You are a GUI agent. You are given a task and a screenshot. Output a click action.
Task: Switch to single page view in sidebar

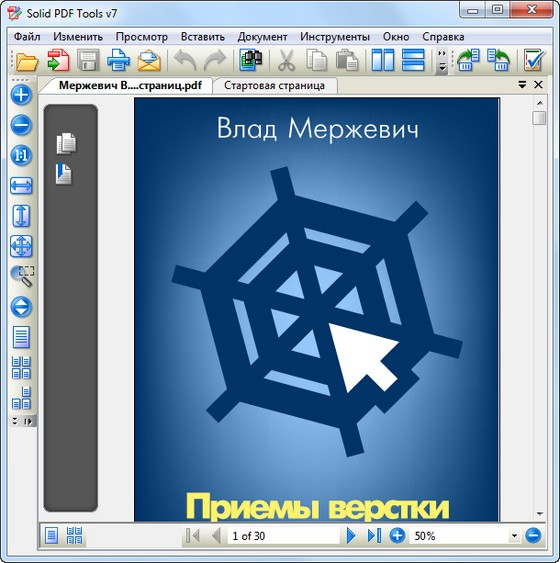coord(21,337)
